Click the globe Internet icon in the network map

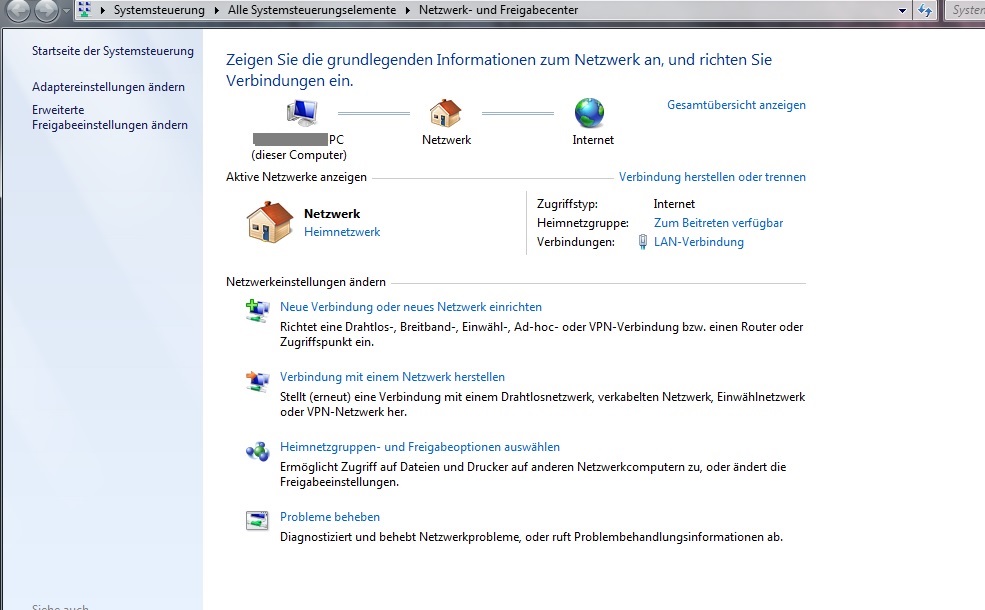point(589,113)
